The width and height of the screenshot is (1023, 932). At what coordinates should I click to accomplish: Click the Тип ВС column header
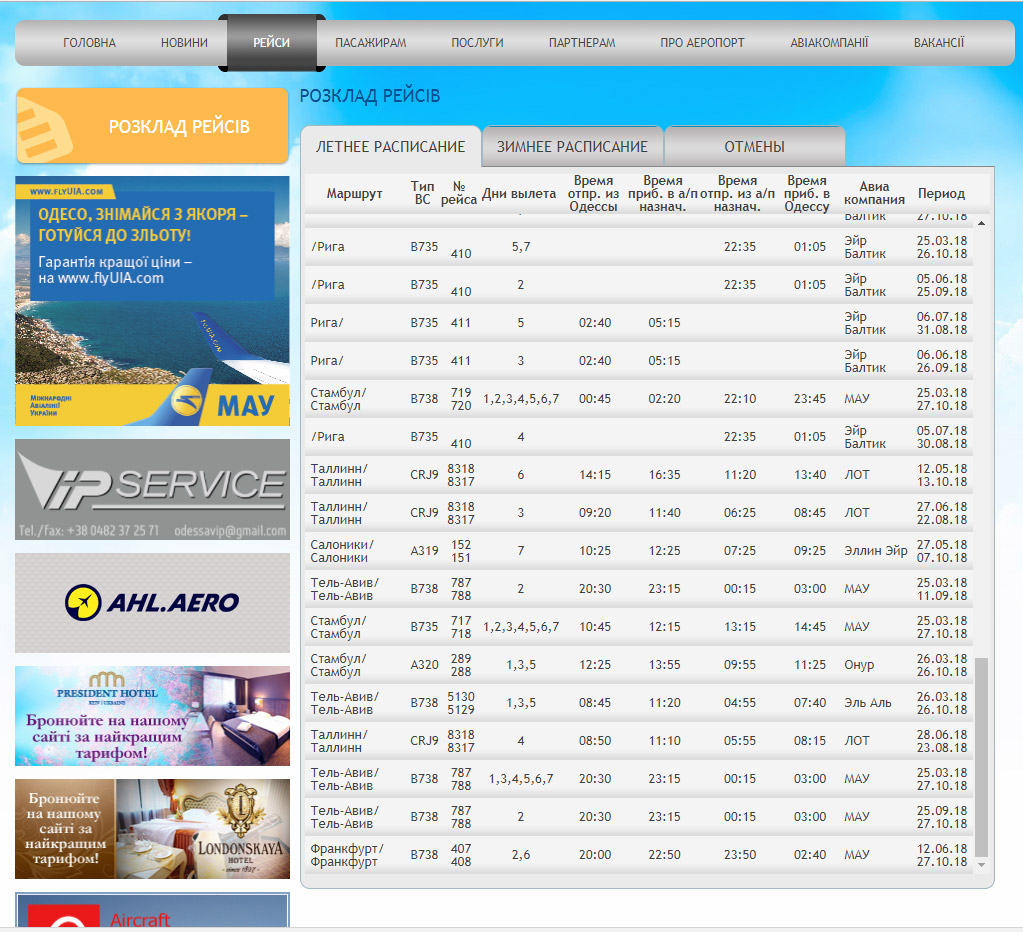[423, 193]
